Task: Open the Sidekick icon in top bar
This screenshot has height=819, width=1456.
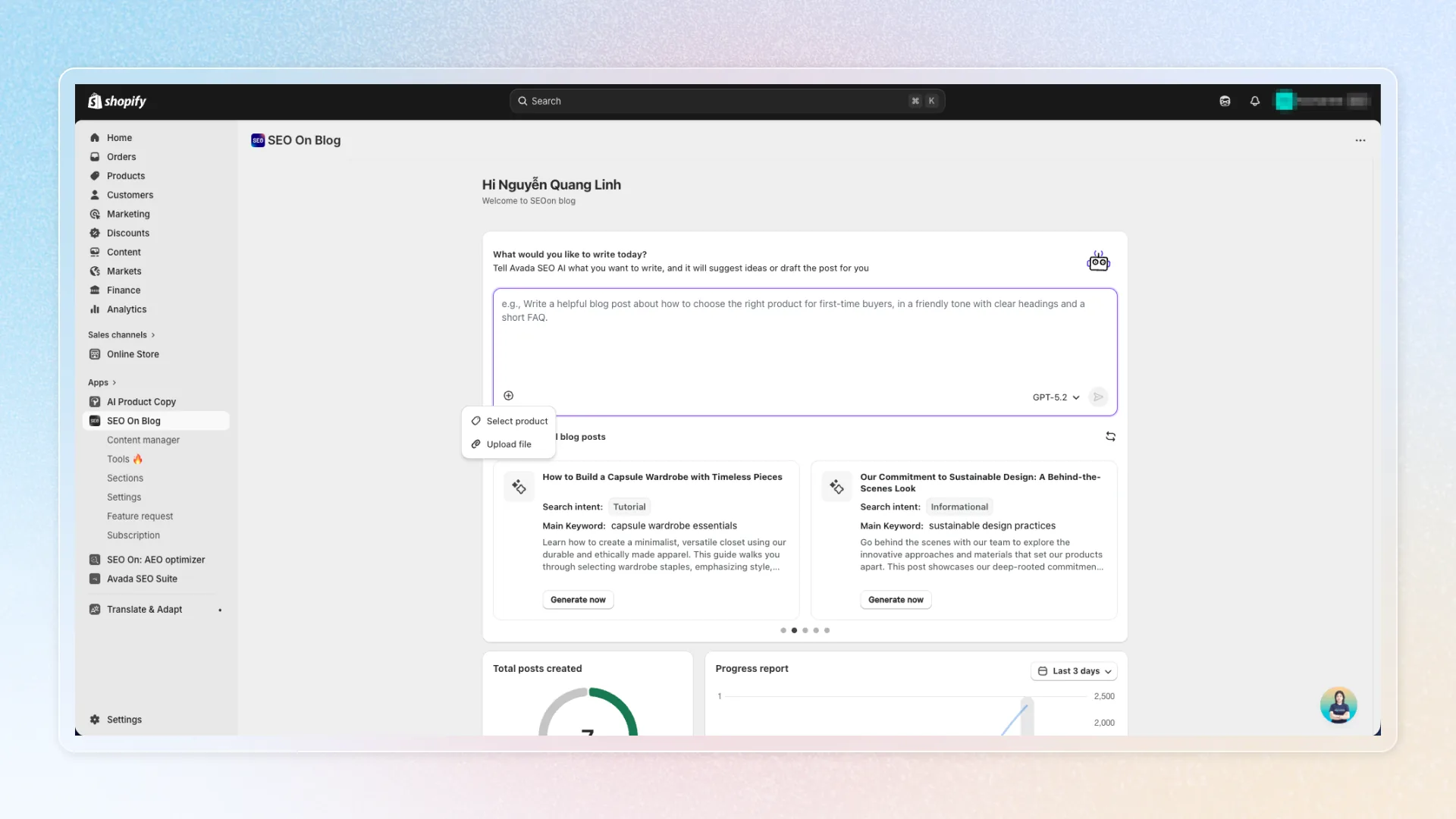Action: pyautogui.click(x=1225, y=101)
